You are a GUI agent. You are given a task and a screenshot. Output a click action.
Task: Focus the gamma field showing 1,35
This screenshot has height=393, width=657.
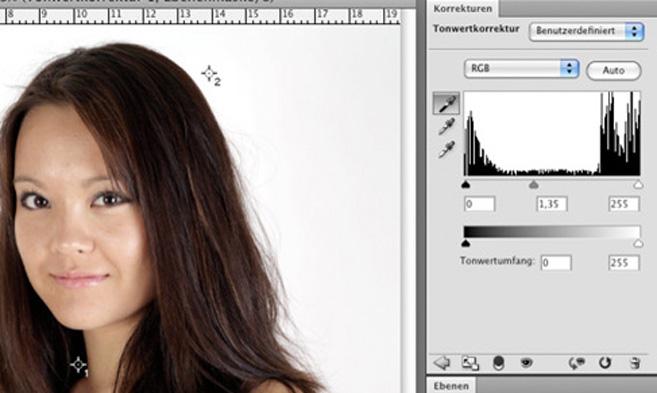click(552, 204)
